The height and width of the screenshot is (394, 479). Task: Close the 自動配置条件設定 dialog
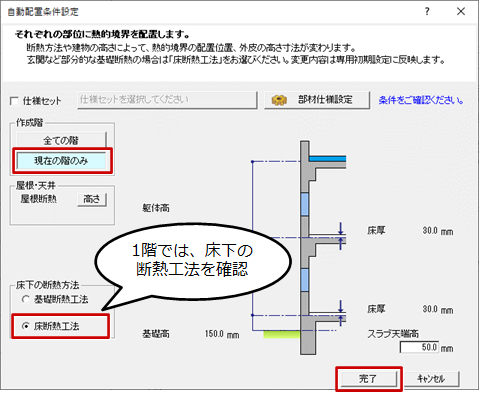461,11
